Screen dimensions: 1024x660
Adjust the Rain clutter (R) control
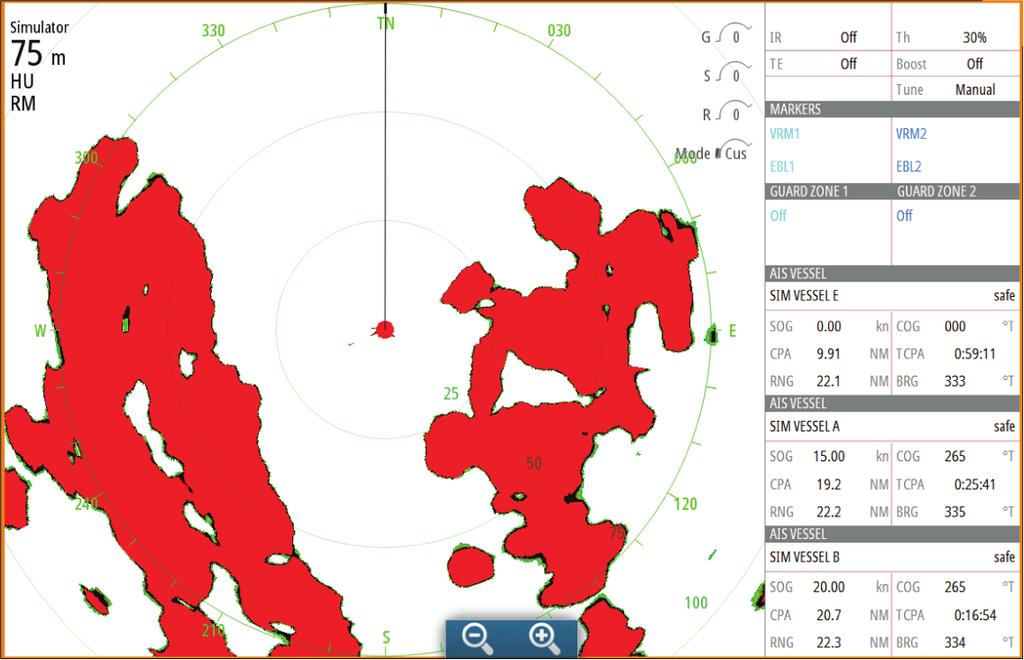point(726,114)
